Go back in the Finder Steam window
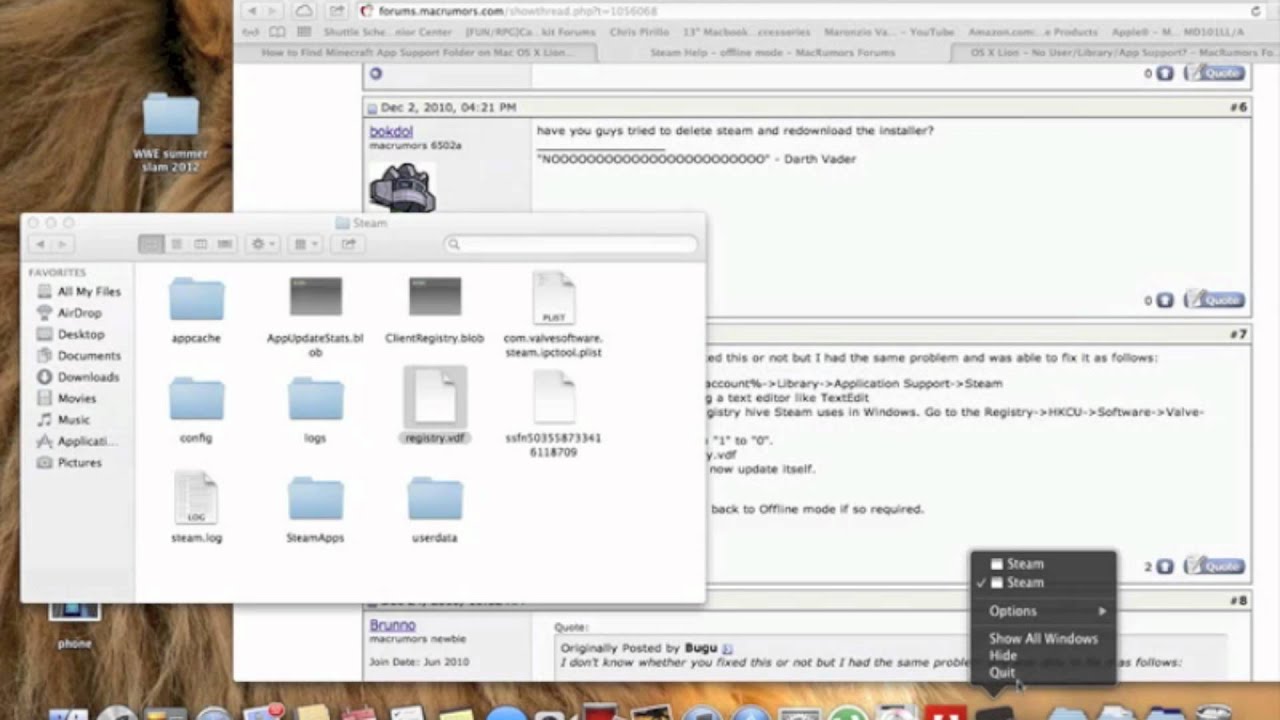This screenshot has width=1280, height=720. 40,244
